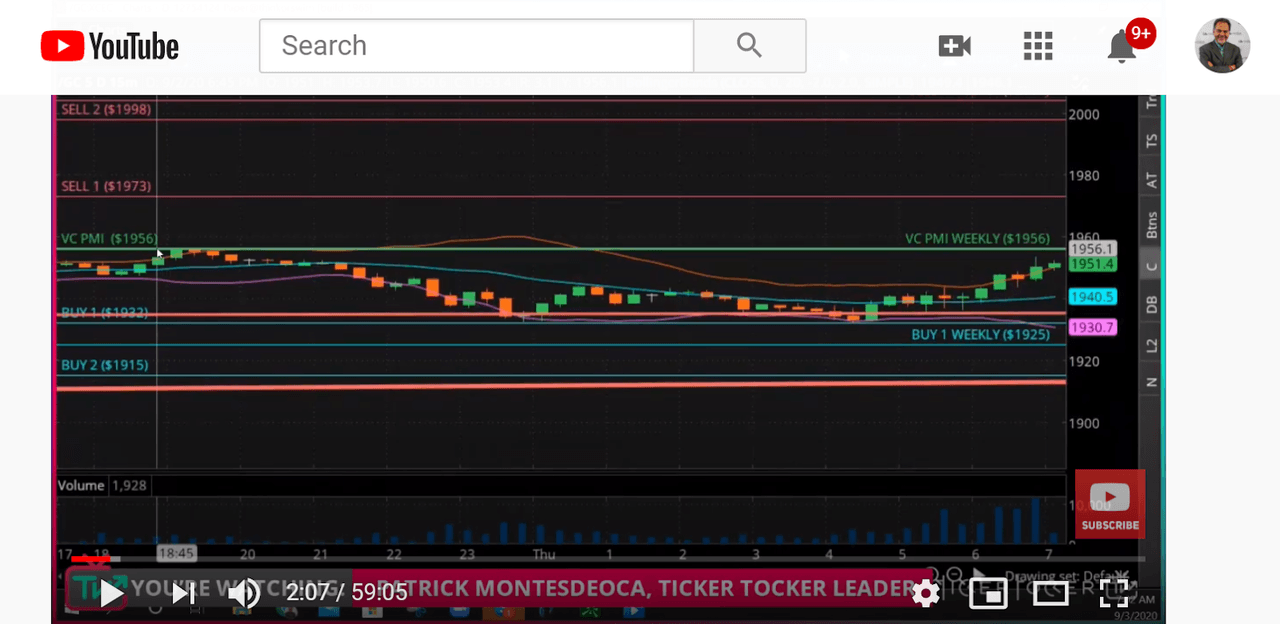Click the VC PMI ($1956) label

click(x=109, y=239)
